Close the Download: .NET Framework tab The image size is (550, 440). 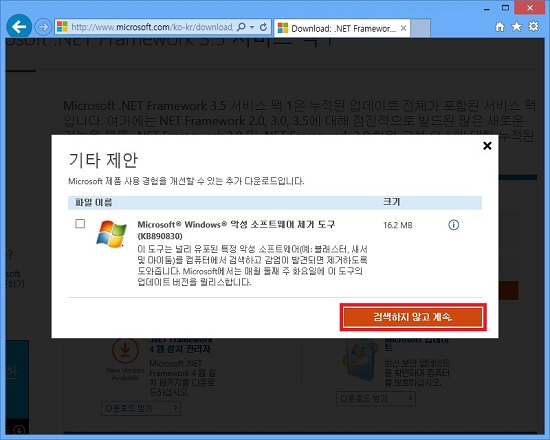(403, 28)
